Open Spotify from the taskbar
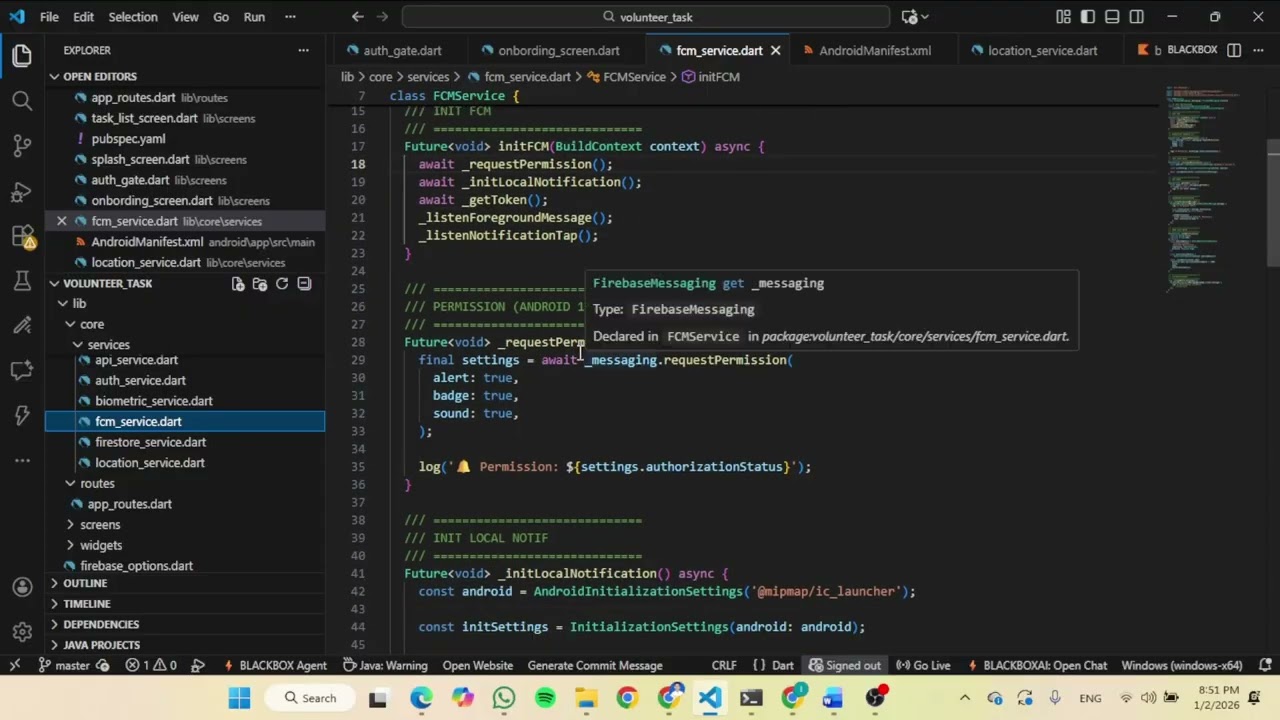This screenshot has width=1280, height=720. coord(545,698)
